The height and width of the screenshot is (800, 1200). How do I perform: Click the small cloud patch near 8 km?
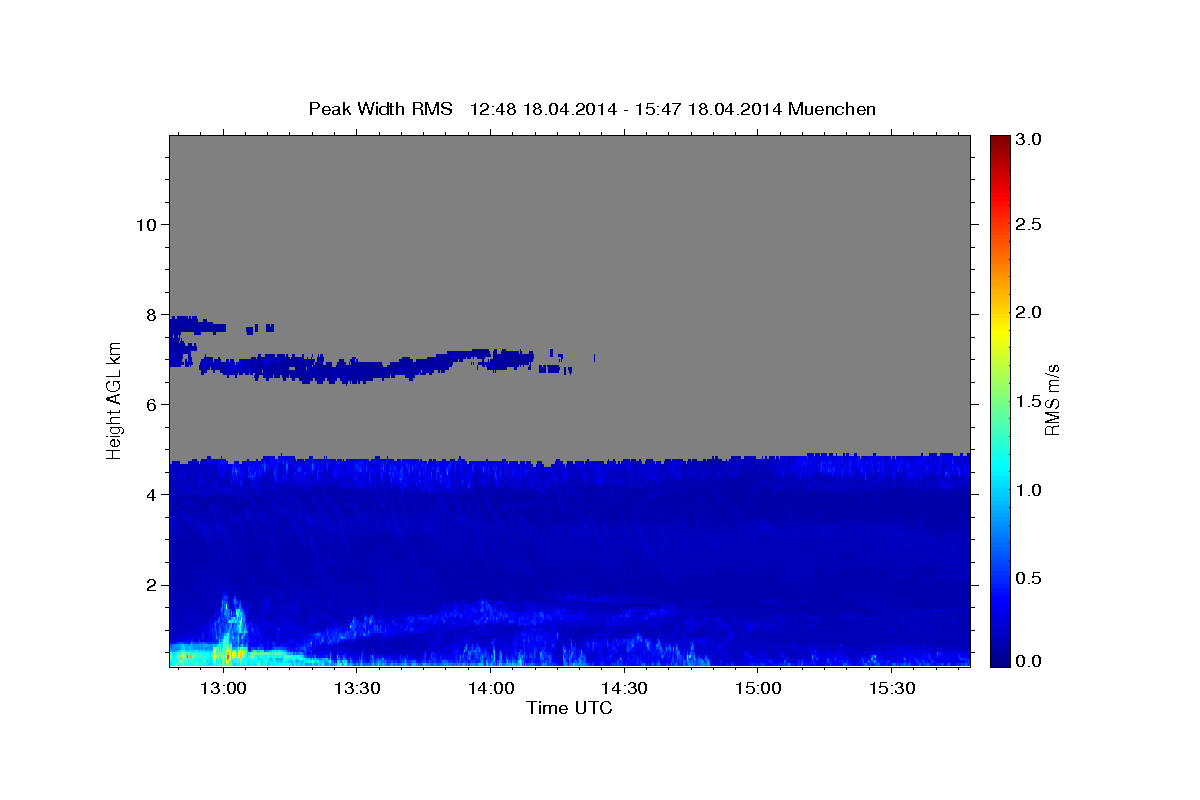pos(197,325)
